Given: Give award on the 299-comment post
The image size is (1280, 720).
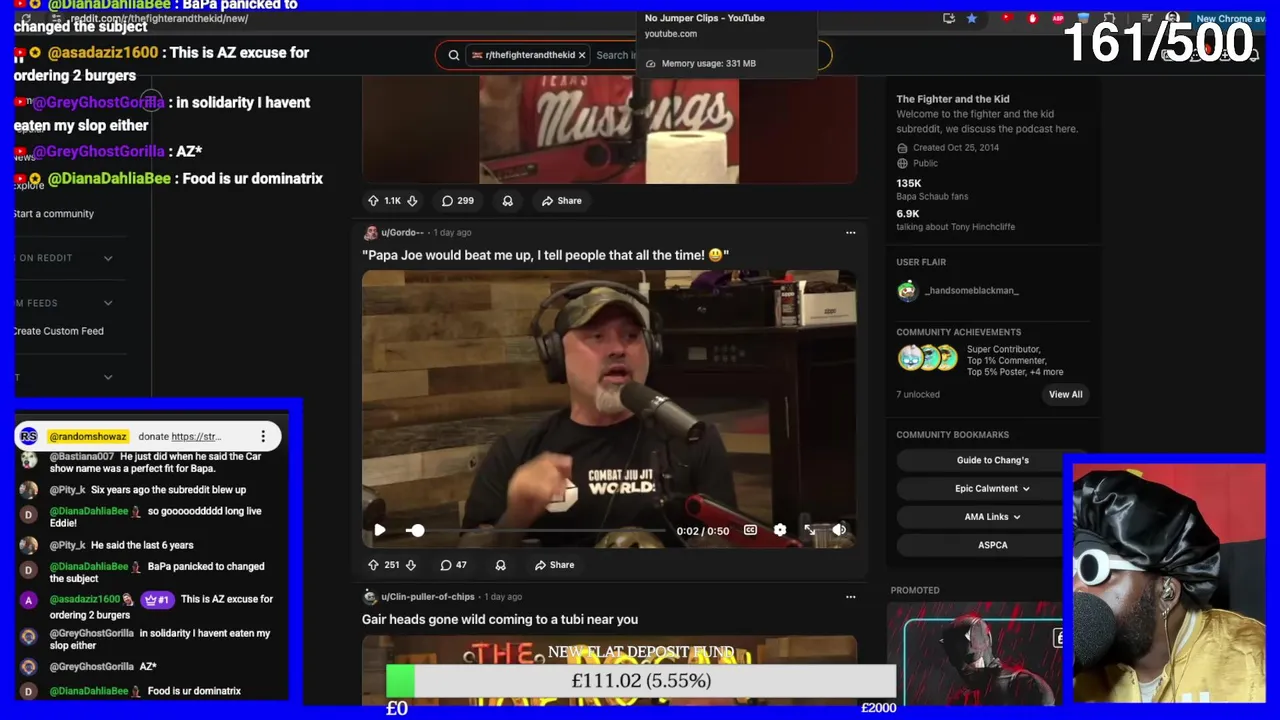Looking at the screenshot, I should (508, 200).
